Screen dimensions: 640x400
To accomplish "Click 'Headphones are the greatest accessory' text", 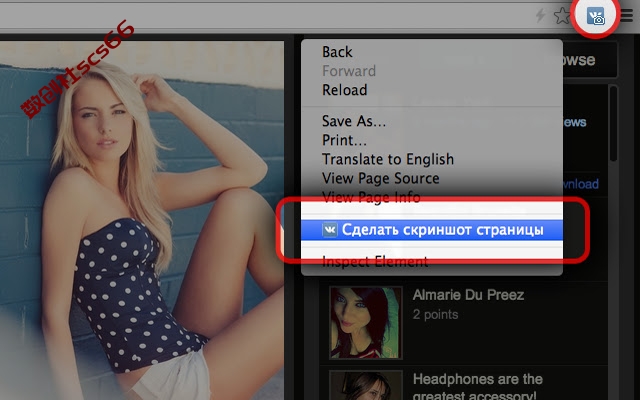I will (478, 387).
